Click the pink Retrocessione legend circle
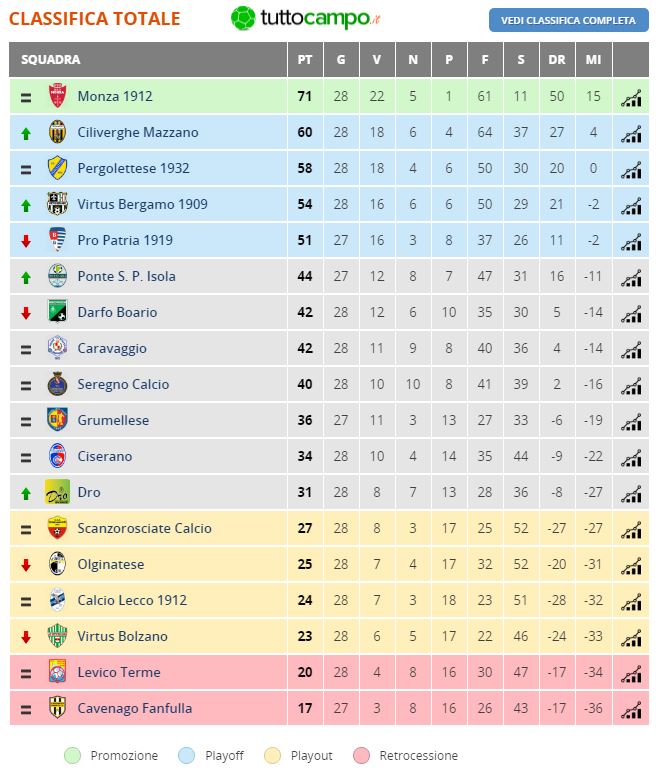The height and width of the screenshot is (774, 664). (361, 755)
